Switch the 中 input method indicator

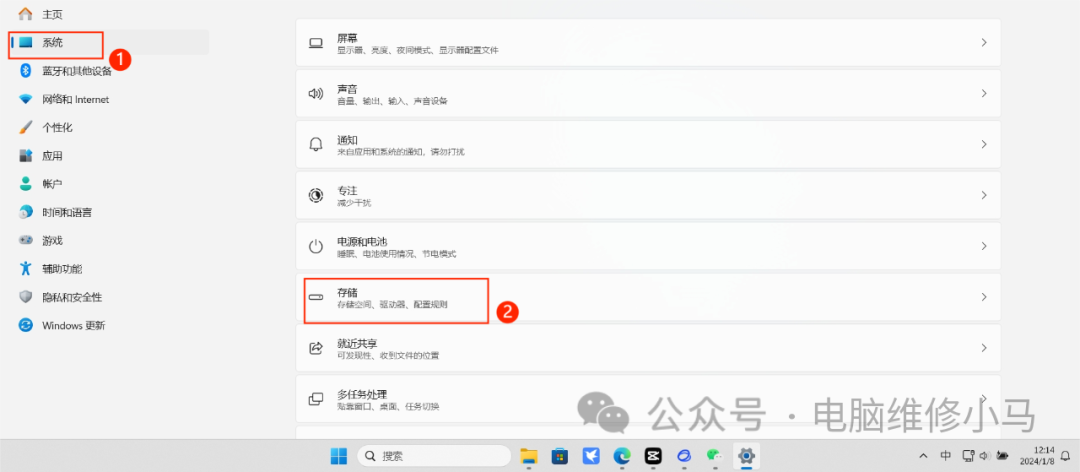click(x=946, y=455)
